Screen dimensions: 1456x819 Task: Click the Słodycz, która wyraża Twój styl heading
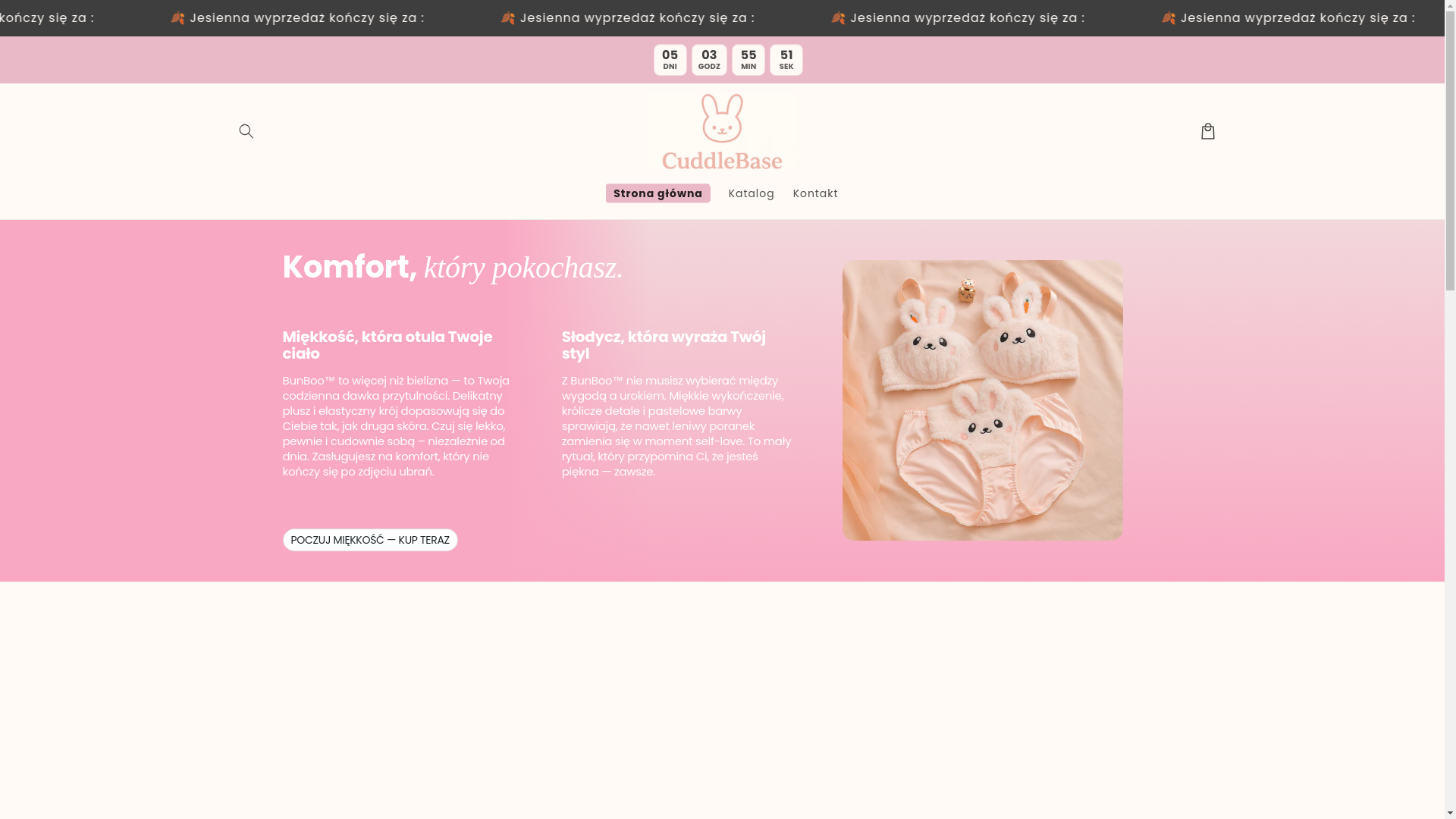664,345
